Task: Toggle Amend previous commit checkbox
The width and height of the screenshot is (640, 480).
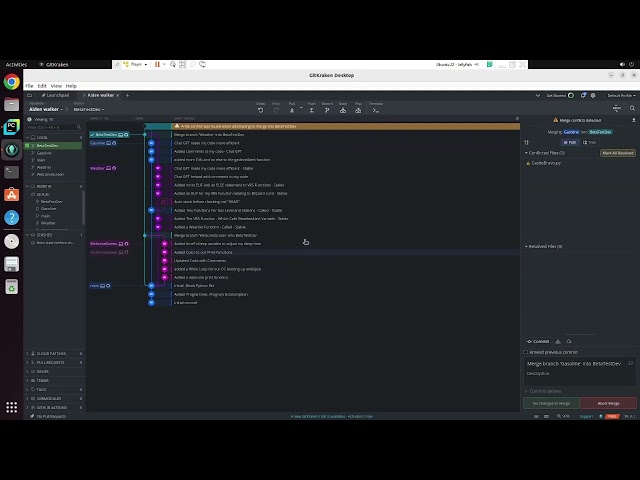Action: click(526, 352)
